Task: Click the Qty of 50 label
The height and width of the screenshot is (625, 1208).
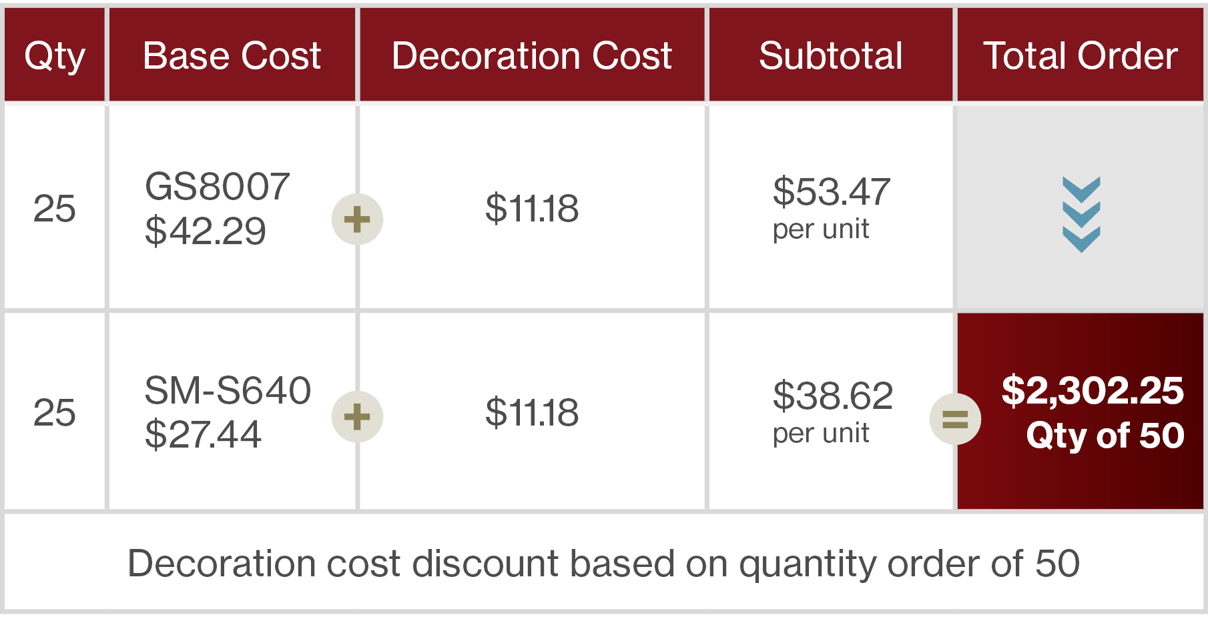Action: 1105,435
